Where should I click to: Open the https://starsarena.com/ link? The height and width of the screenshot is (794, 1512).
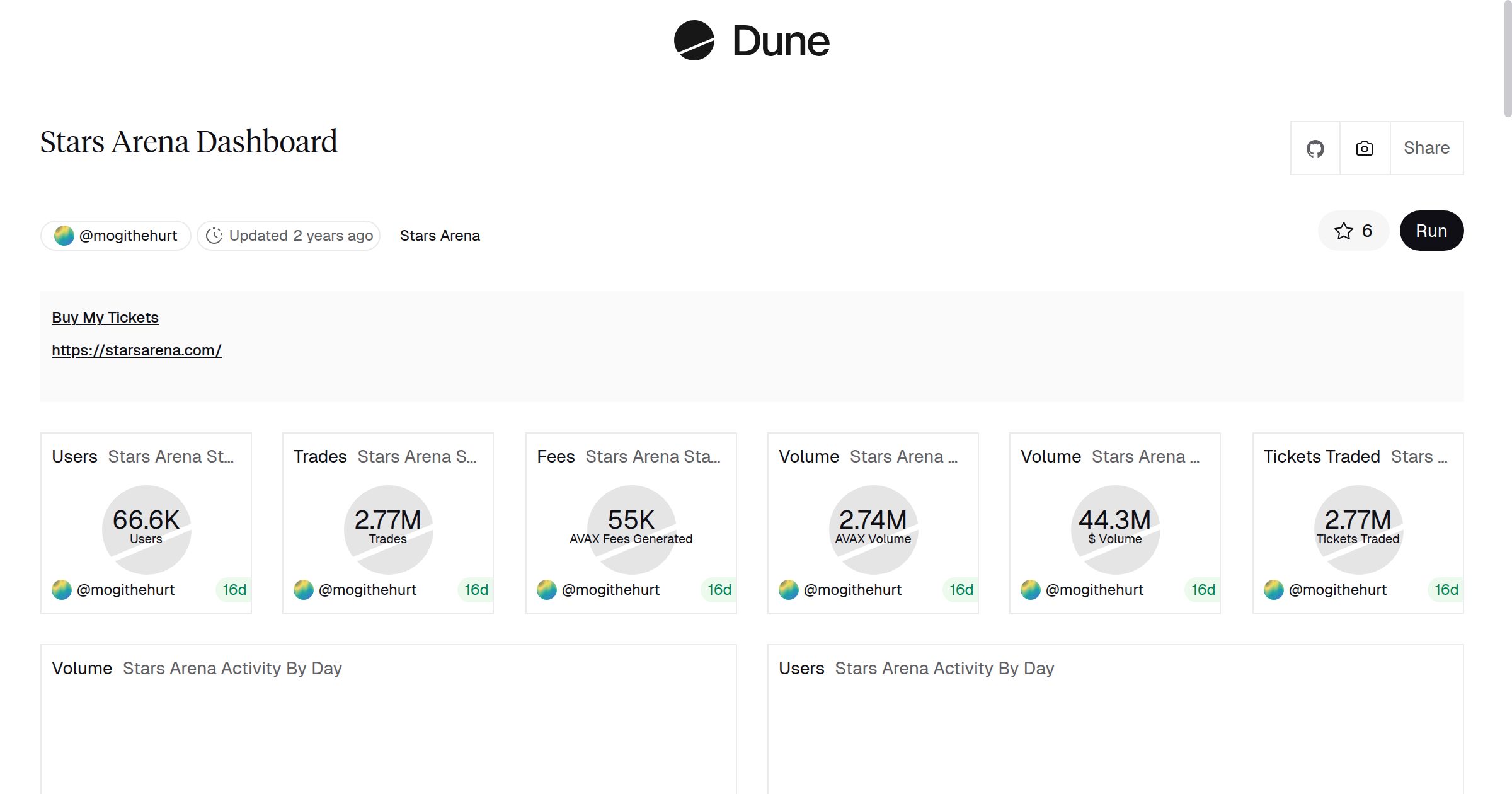(137, 350)
